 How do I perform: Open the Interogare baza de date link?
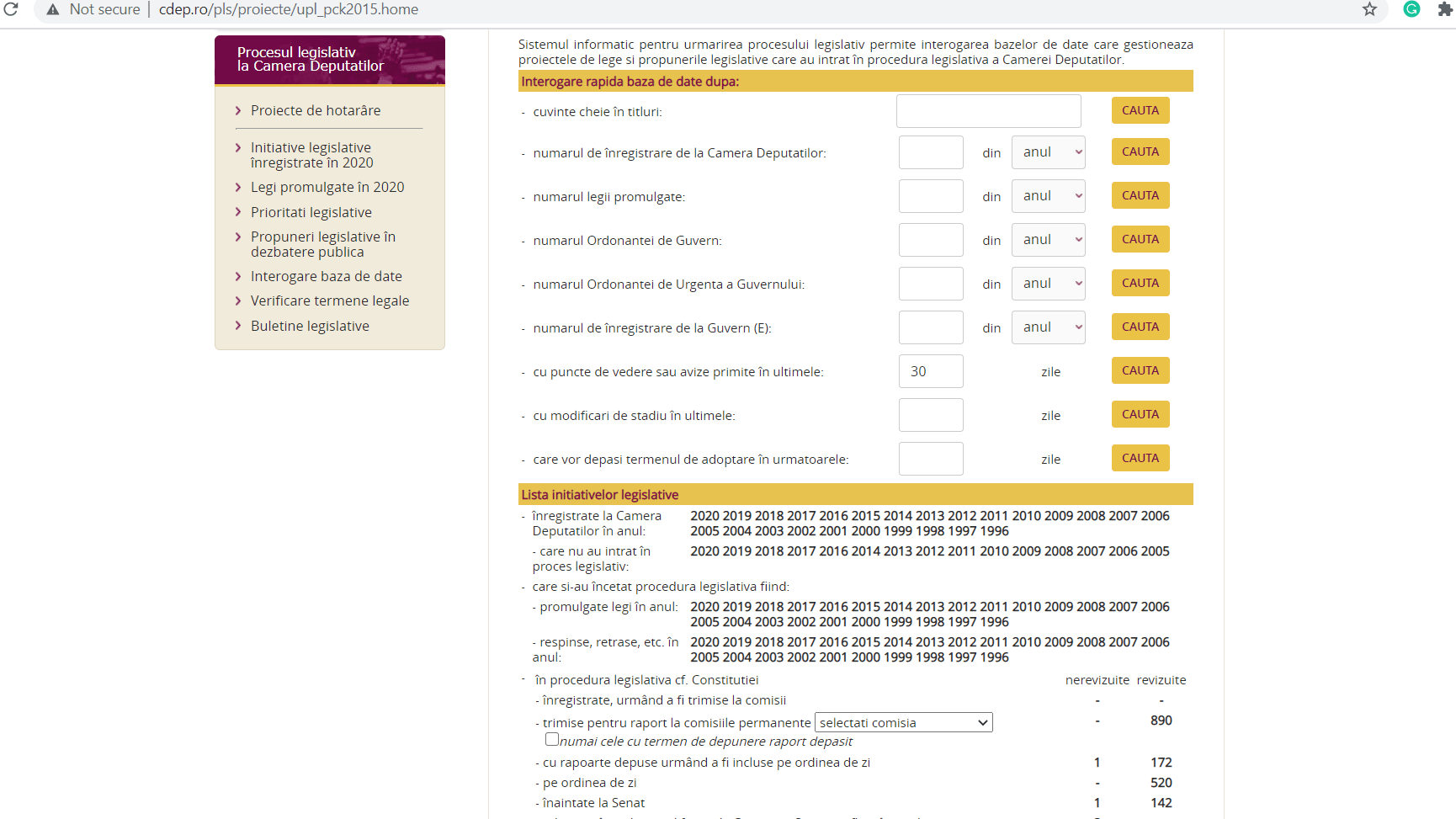[327, 276]
